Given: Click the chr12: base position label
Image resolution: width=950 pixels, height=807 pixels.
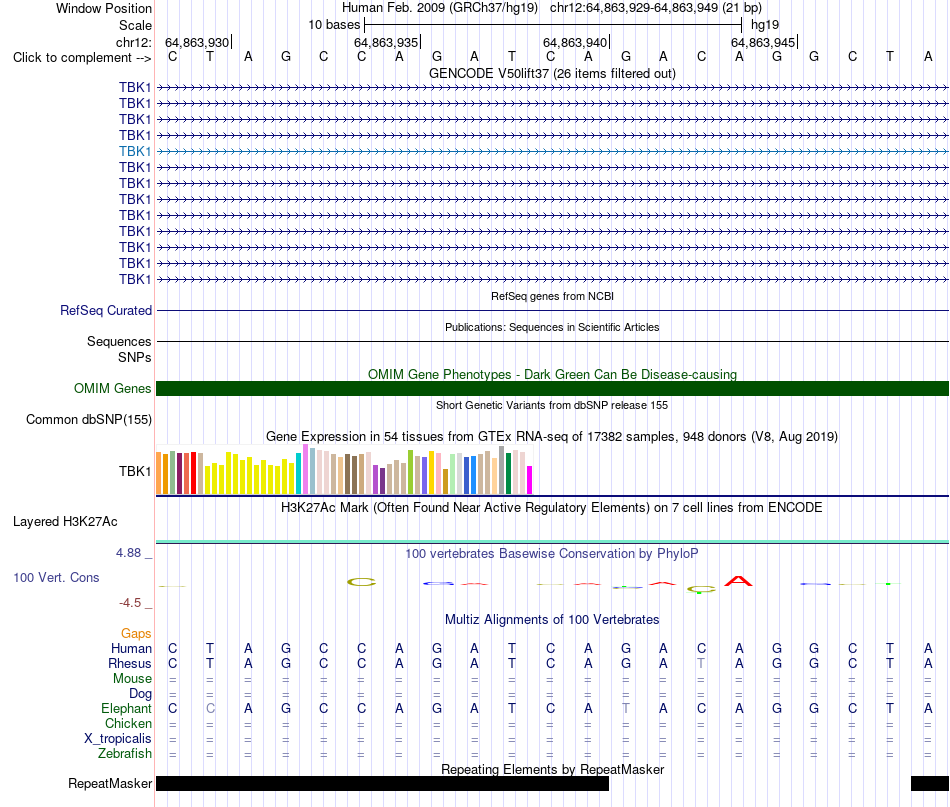Looking at the screenshot, I should coord(133,42).
